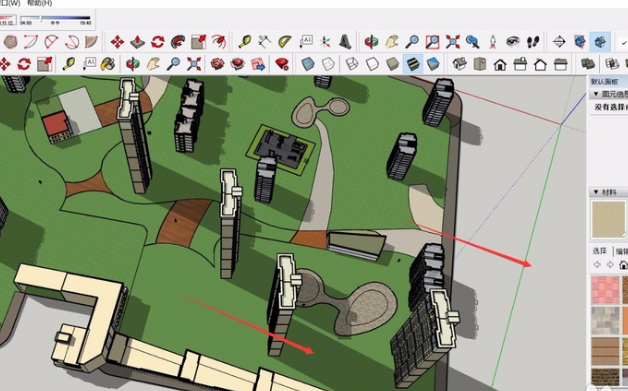Toggle Shaded With Textures style
Viewport: 628px width, 391px height.
coord(413,64)
